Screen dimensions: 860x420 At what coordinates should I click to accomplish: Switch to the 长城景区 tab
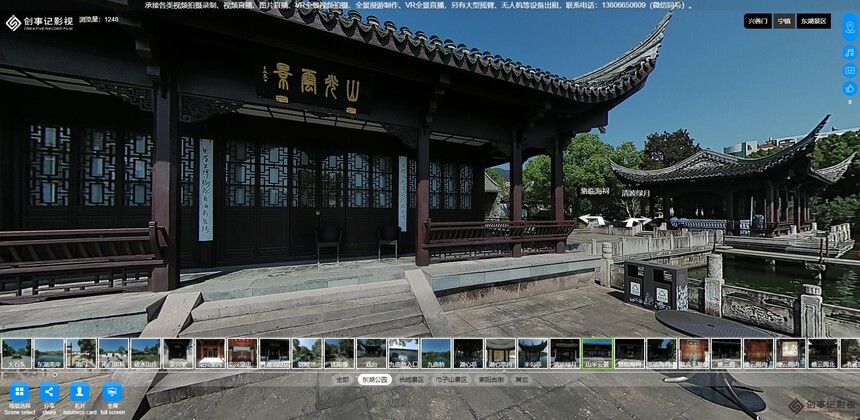tap(411, 379)
